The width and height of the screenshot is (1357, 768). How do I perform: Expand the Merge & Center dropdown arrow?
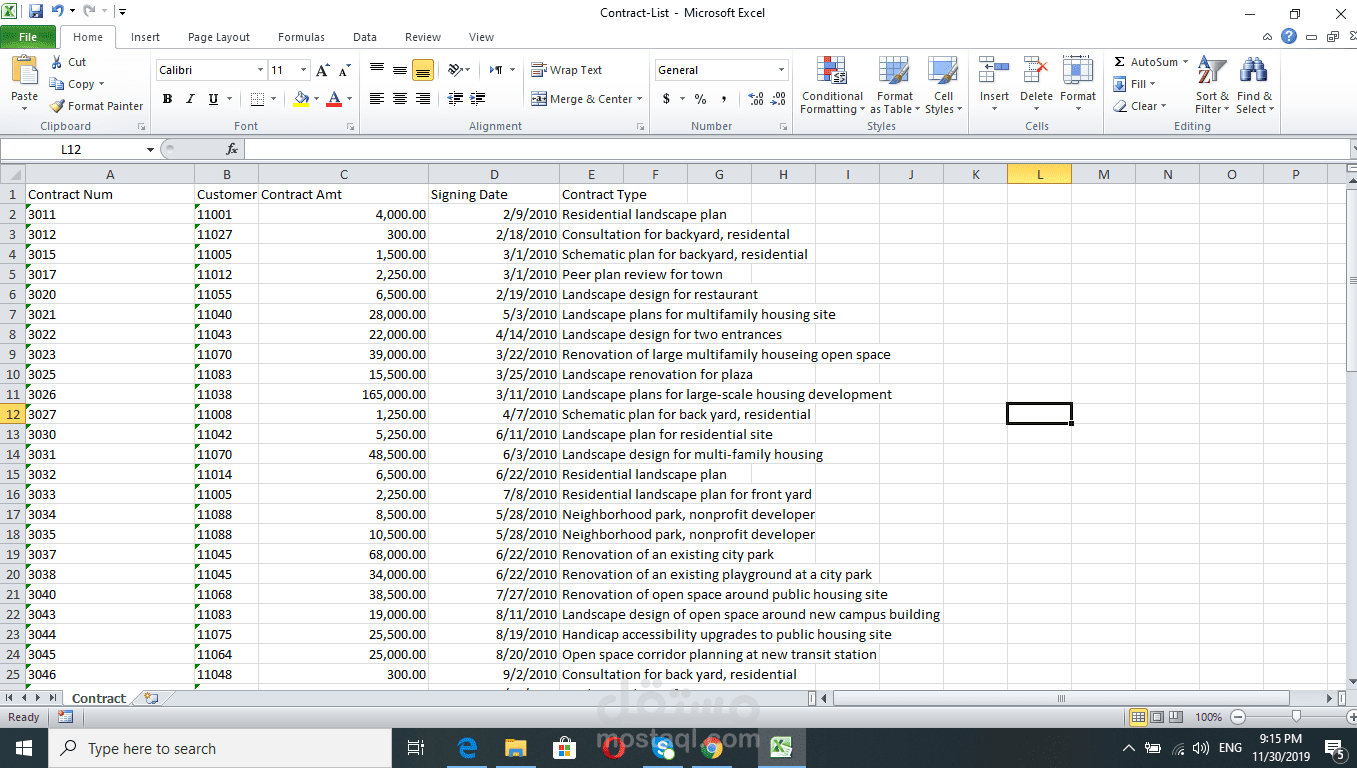(640, 99)
